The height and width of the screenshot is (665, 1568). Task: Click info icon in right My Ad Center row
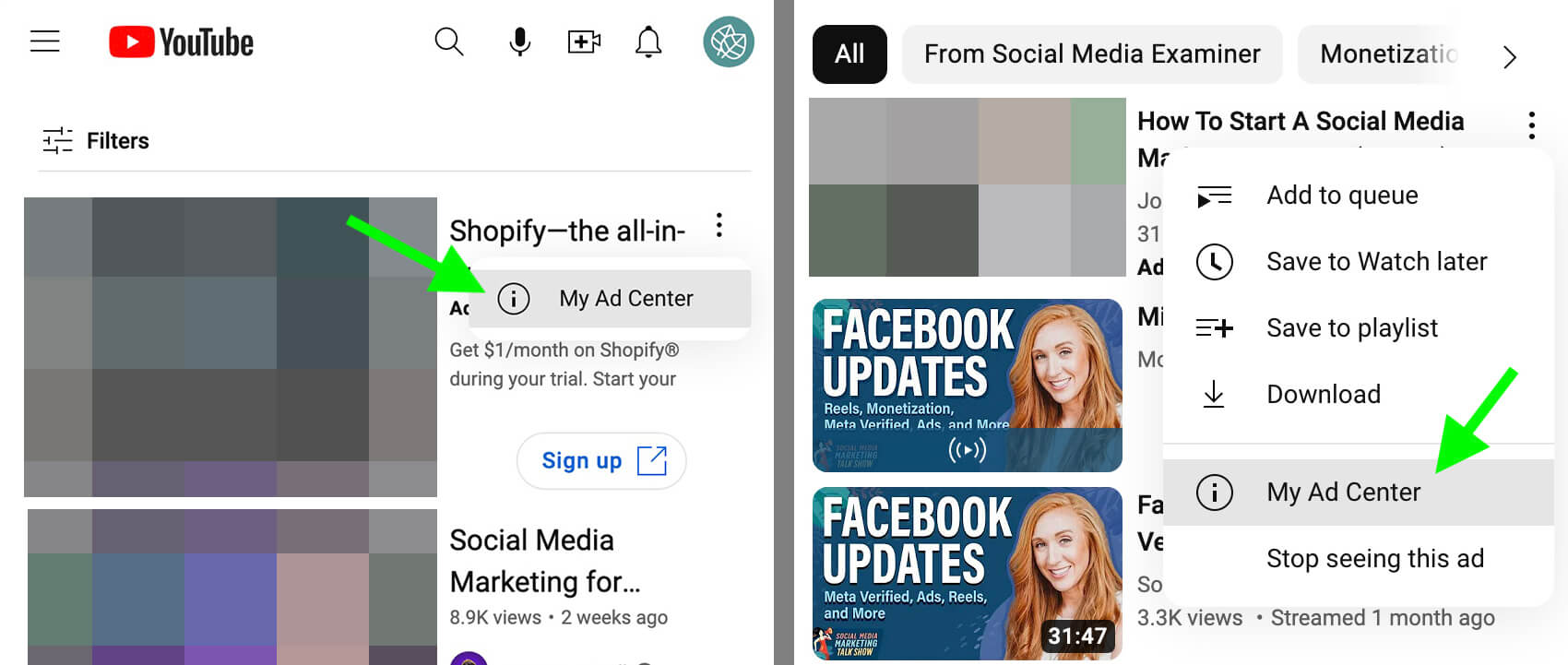pos(1214,493)
